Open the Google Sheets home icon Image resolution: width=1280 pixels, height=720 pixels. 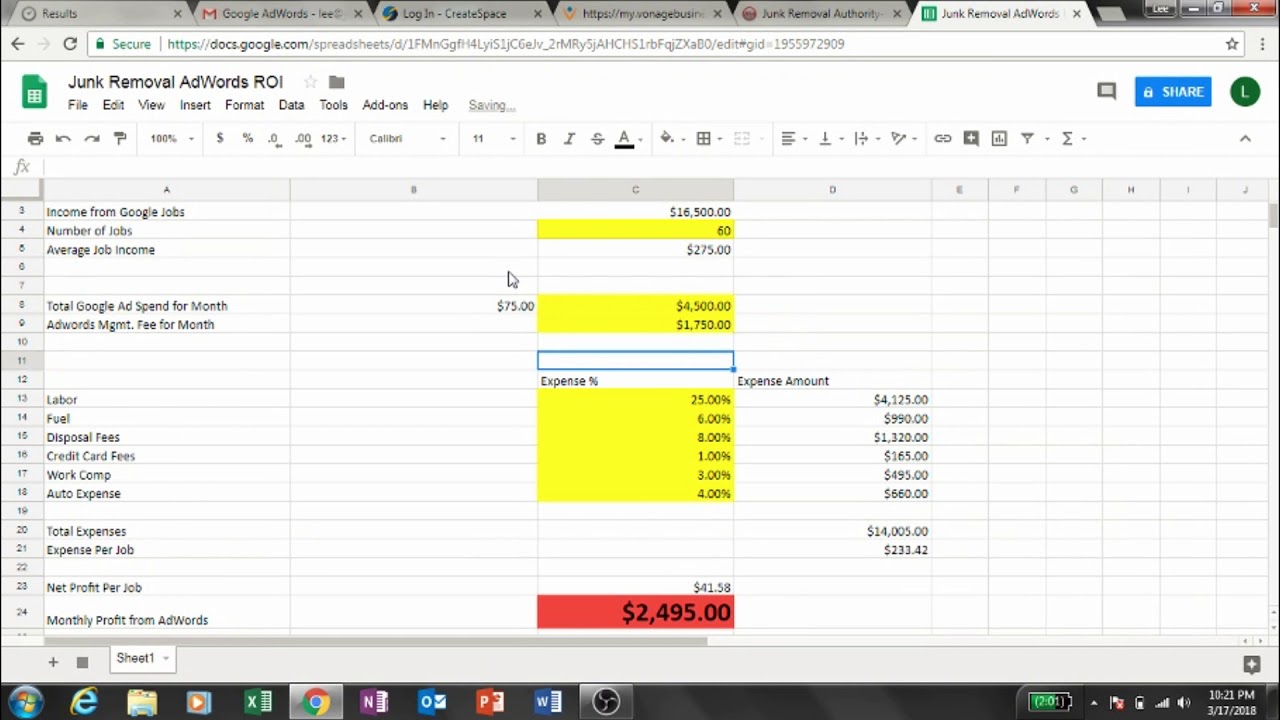(x=35, y=93)
